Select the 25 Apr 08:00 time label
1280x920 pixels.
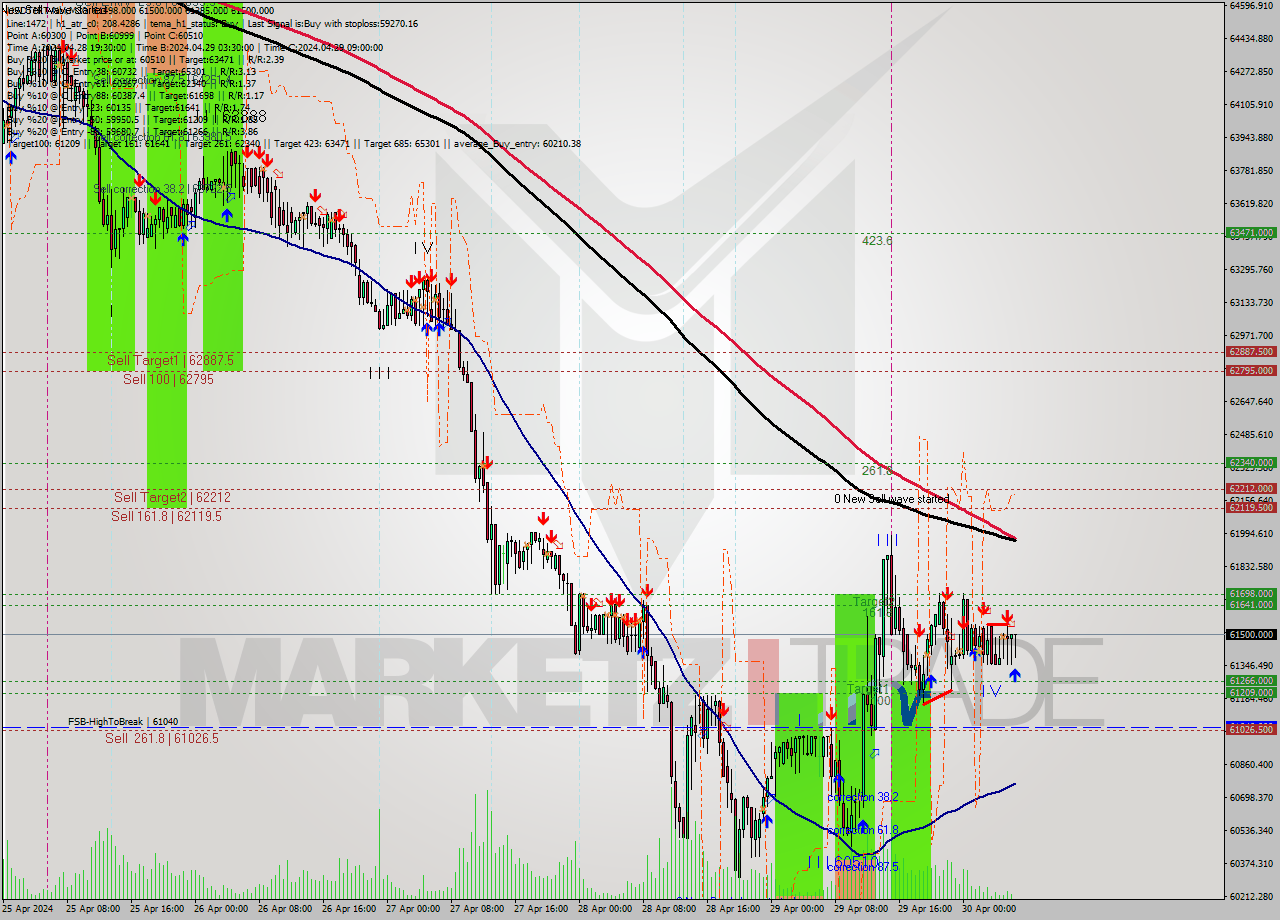pyautogui.click(x=91, y=909)
